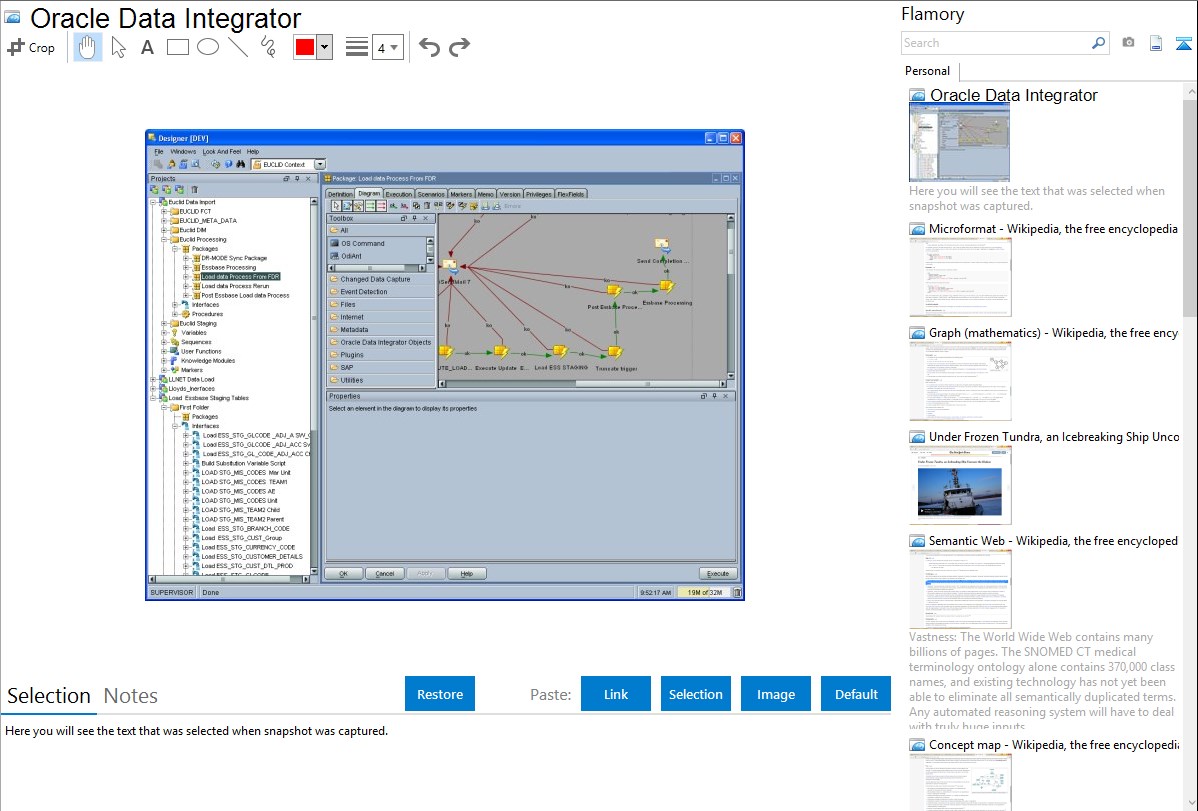Capture a new snapshot with camera icon
The image size is (1198, 811).
(1128, 43)
